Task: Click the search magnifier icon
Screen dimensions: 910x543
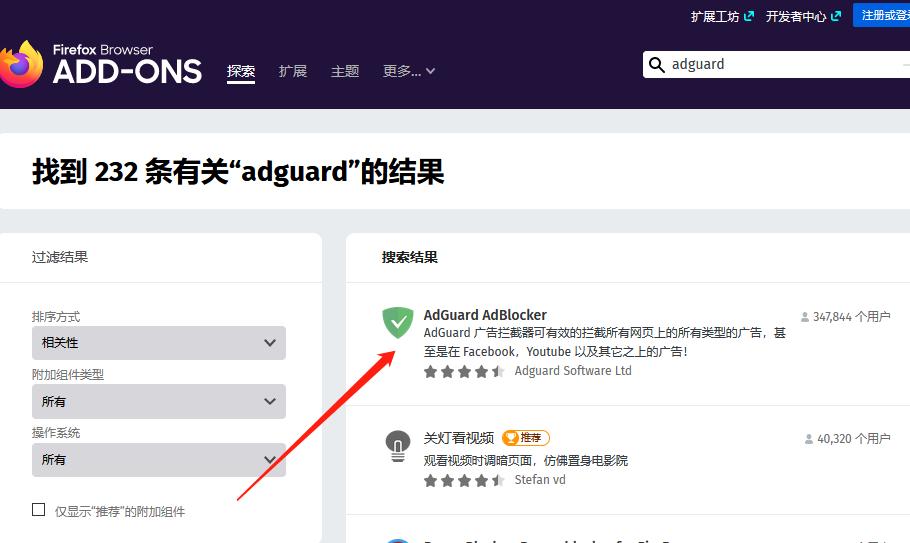Action: pyautogui.click(x=656, y=64)
